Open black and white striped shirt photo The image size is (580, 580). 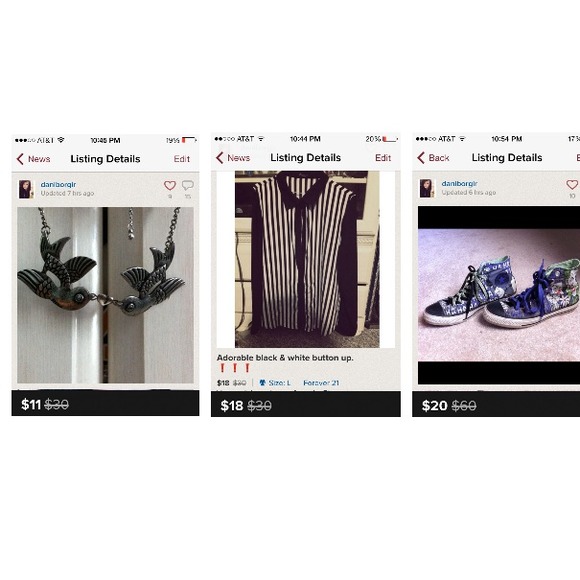[x=306, y=259]
